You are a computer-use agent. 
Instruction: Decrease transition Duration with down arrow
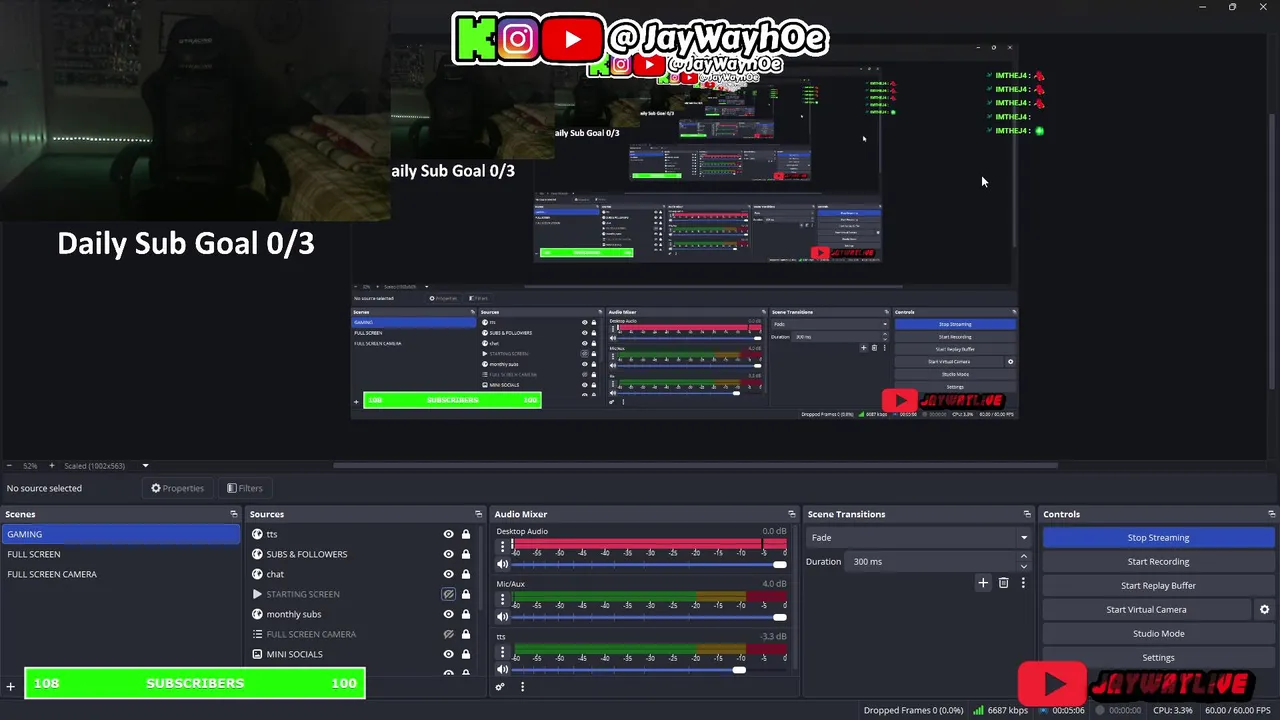[1023, 566]
